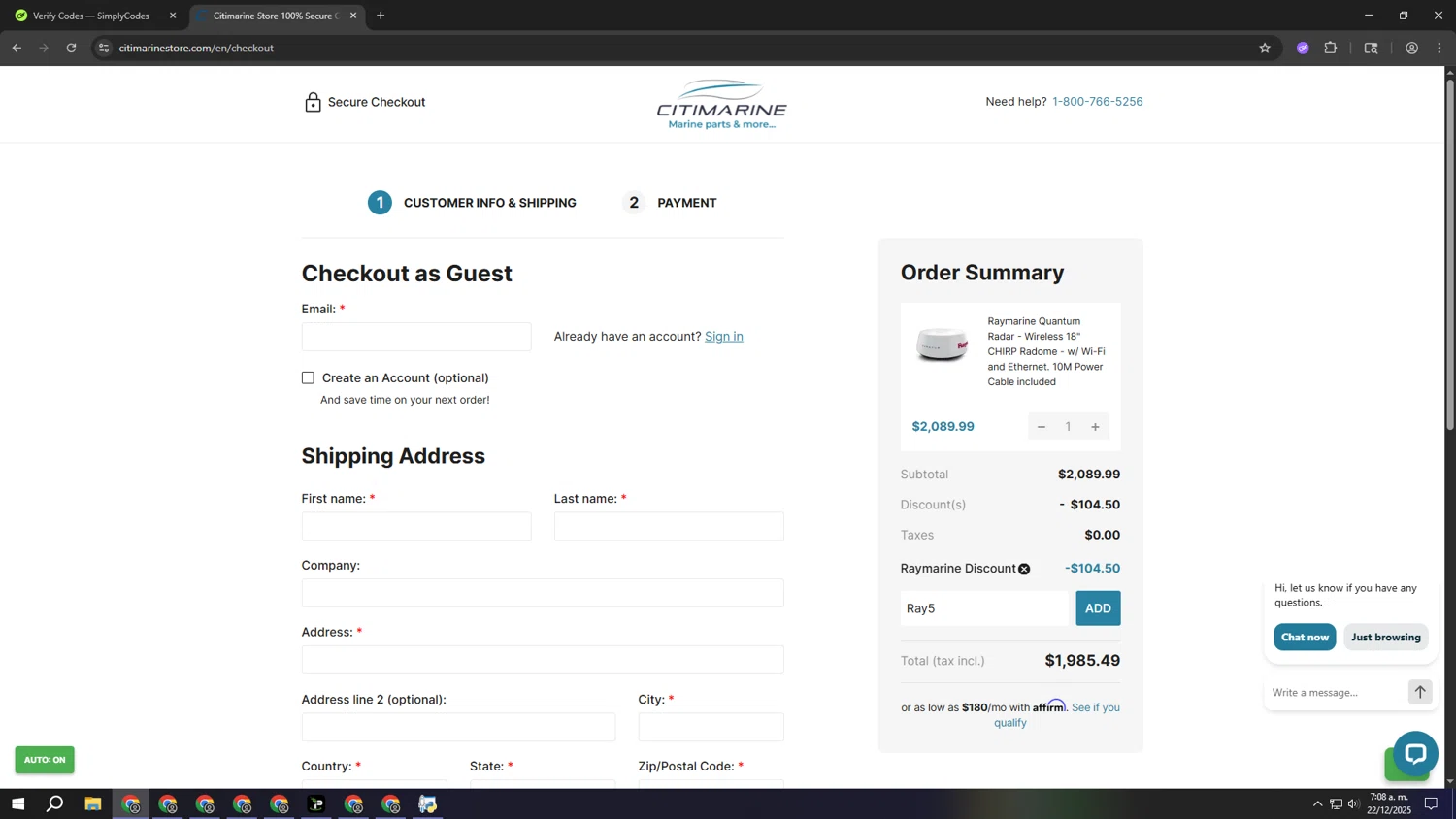The height and width of the screenshot is (819, 1456).
Task: Call 1-800-766-5256 help number link
Action: (1097, 101)
